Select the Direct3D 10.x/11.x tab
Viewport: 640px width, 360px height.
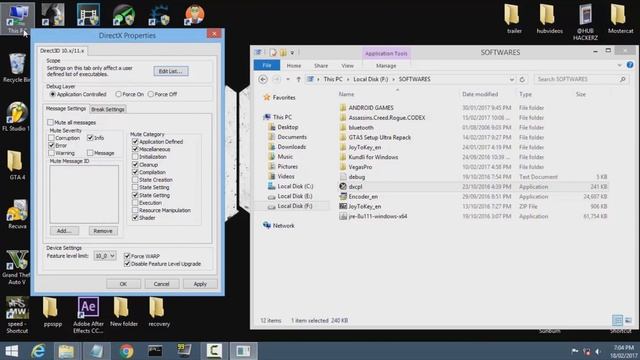(x=62, y=51)
